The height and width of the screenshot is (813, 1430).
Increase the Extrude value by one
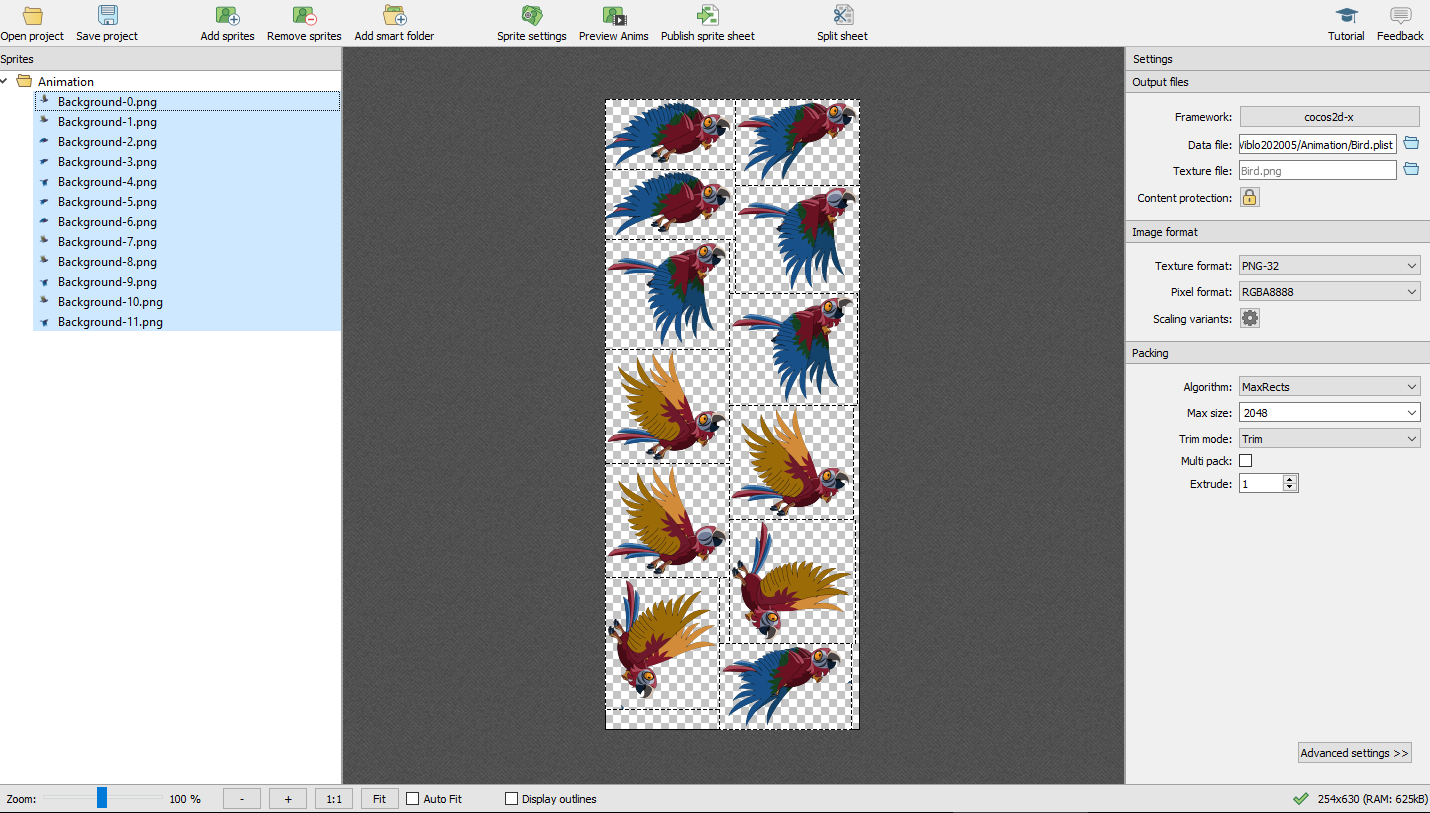[x=1290, y=479]
